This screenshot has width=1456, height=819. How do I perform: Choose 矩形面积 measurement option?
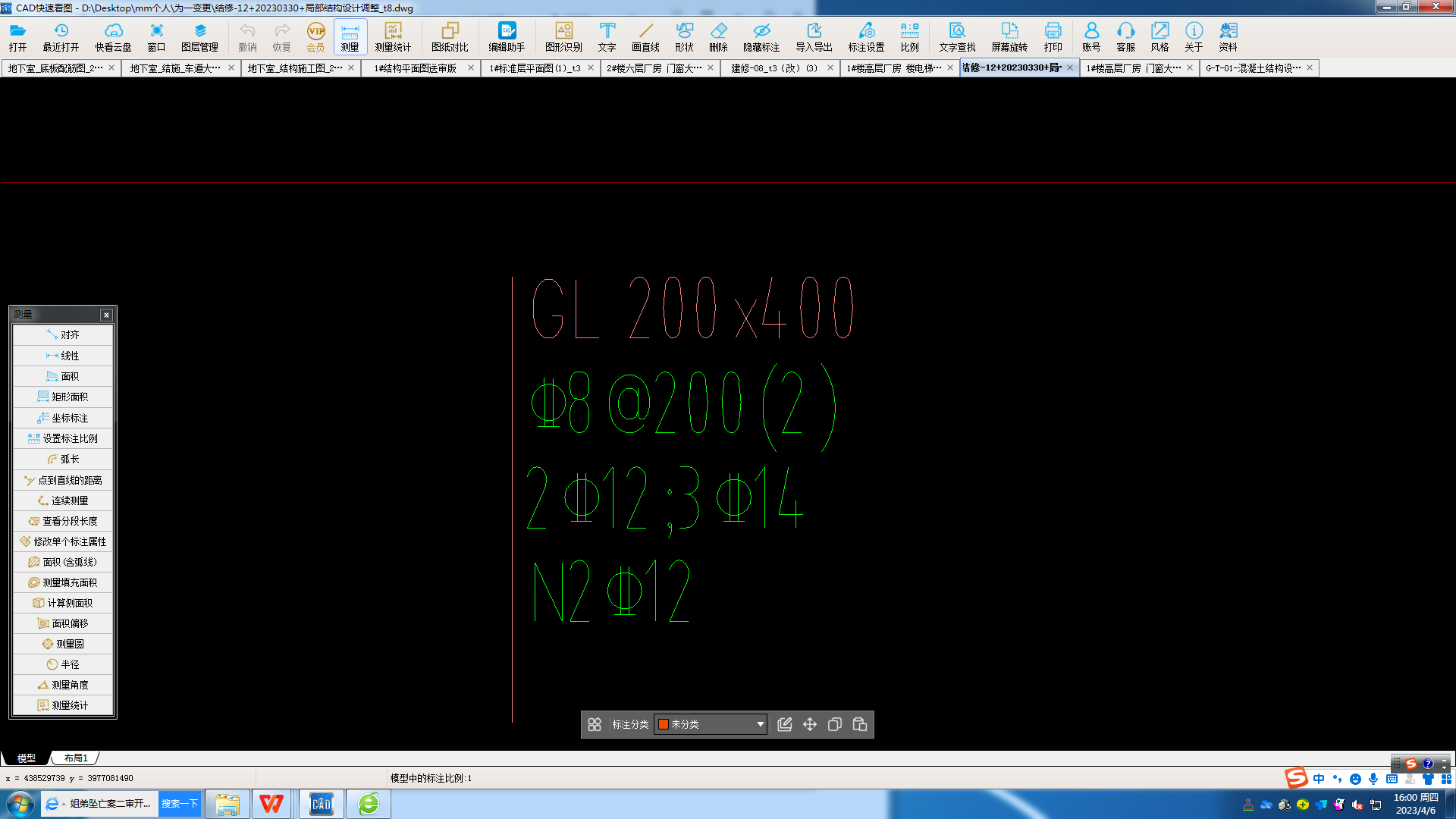pyautogui.click(x=63, y=397)
